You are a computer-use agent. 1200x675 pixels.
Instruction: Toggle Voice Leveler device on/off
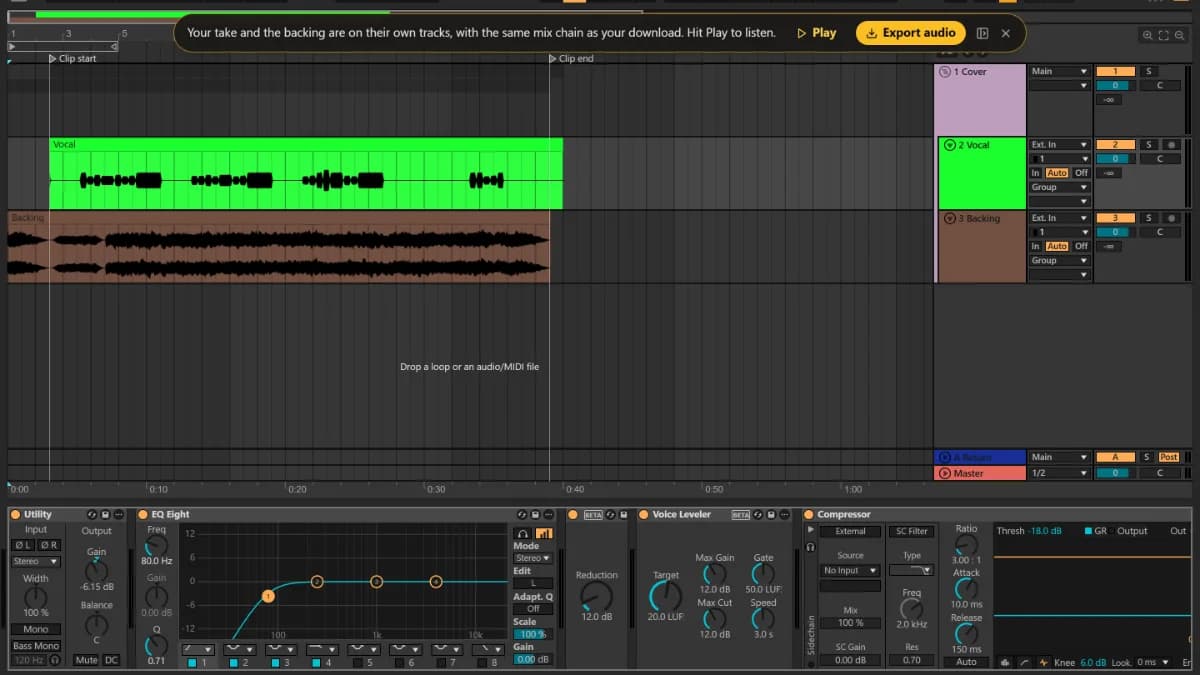644,514
